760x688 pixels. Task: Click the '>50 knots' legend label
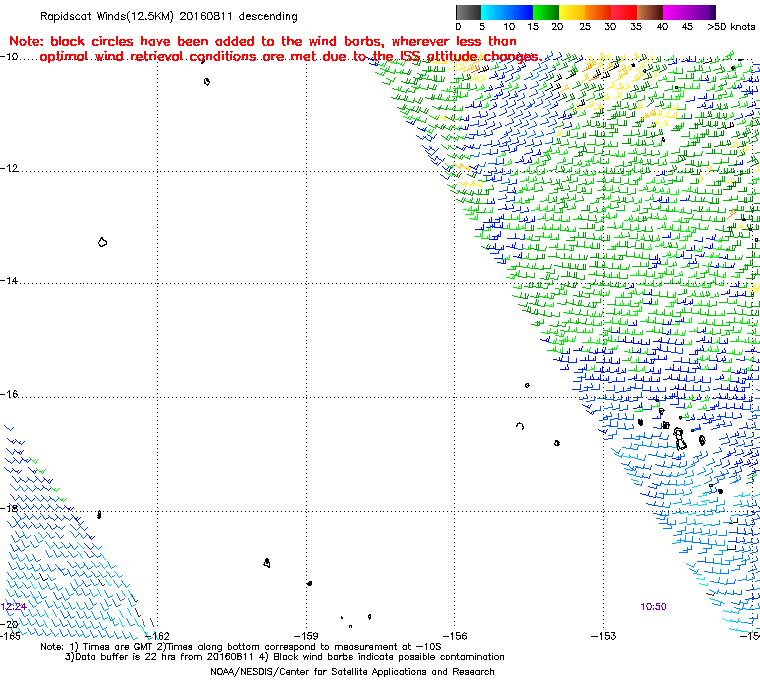pos(731,27)
